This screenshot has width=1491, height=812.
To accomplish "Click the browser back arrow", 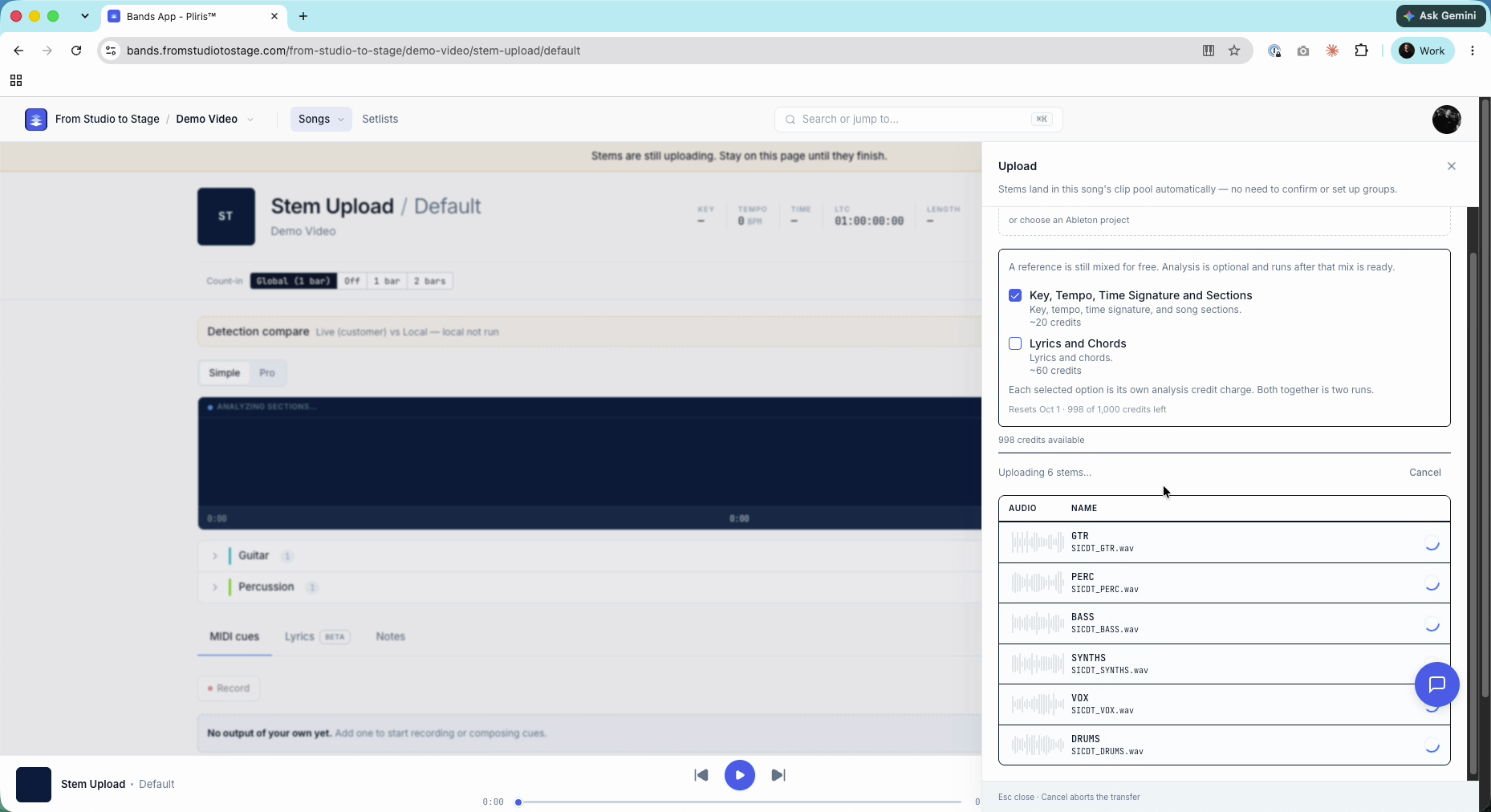I will (x=18, y=51).
